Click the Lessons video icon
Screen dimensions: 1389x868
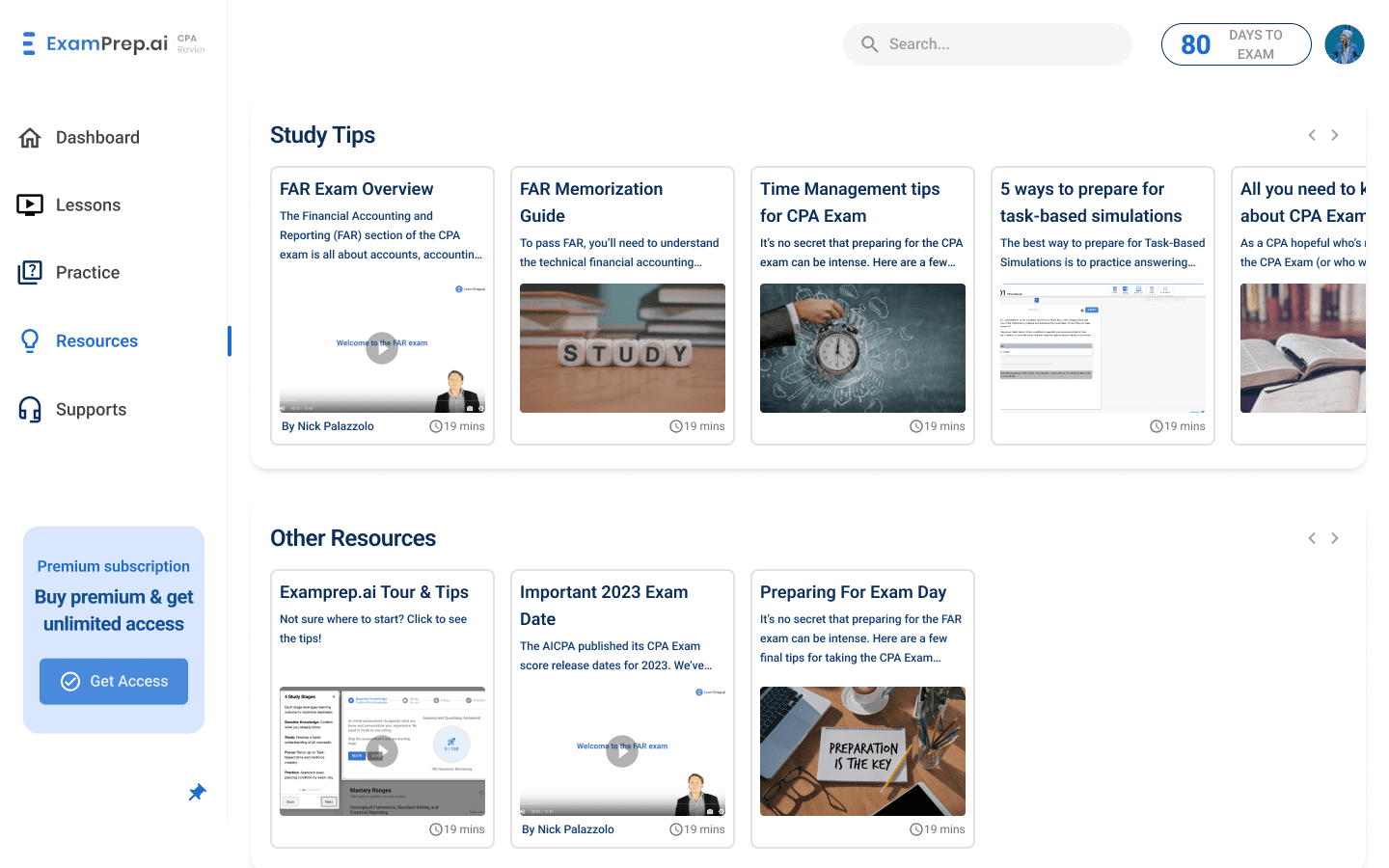pyautogui.click(x=30, y=204)
